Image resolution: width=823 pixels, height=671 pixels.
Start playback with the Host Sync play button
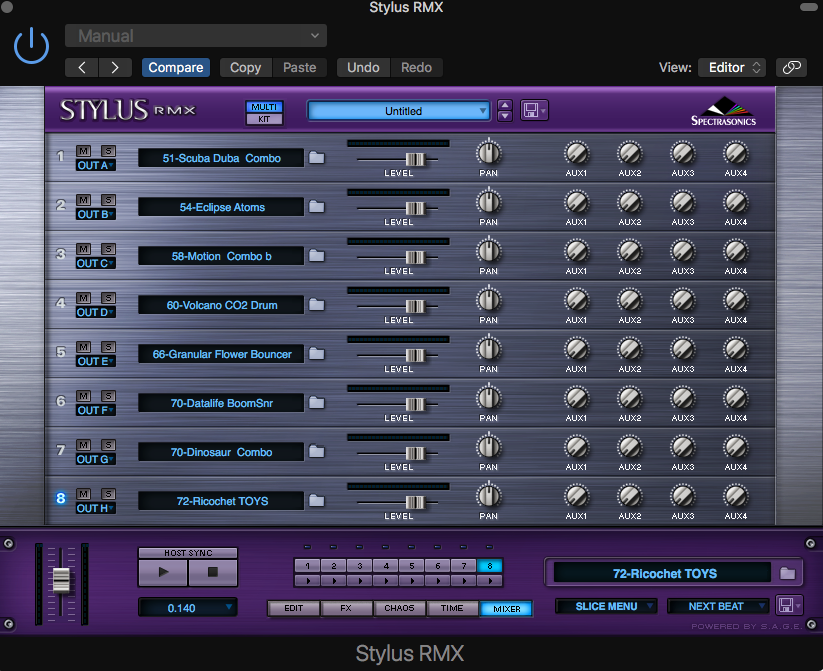click(163, 572)
